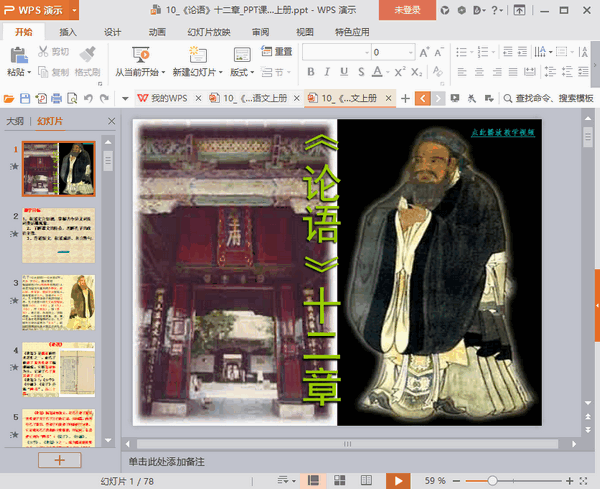Open the 插入 ribbon tab
The height and width of the screenshot is (489, 600).
[x=68, y=32]
